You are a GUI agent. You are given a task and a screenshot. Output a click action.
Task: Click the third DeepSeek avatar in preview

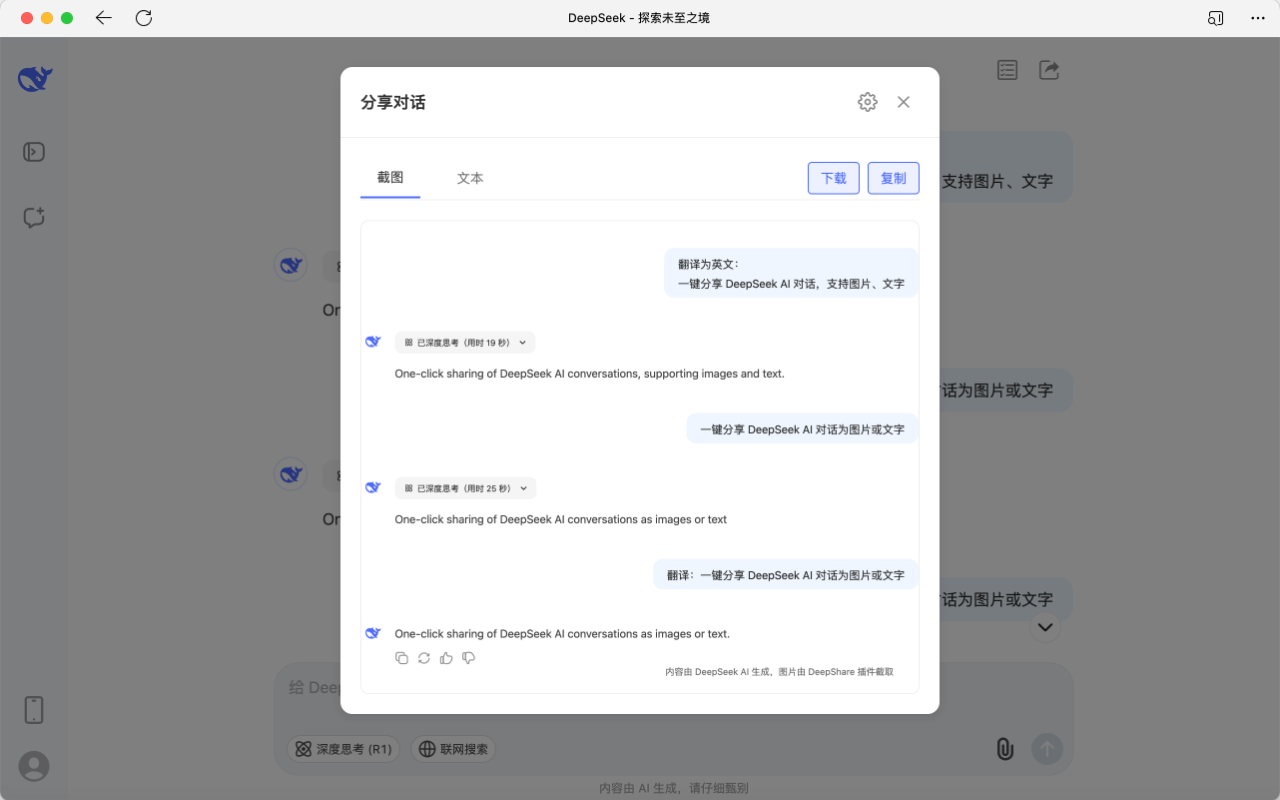(x=373, y=633)
